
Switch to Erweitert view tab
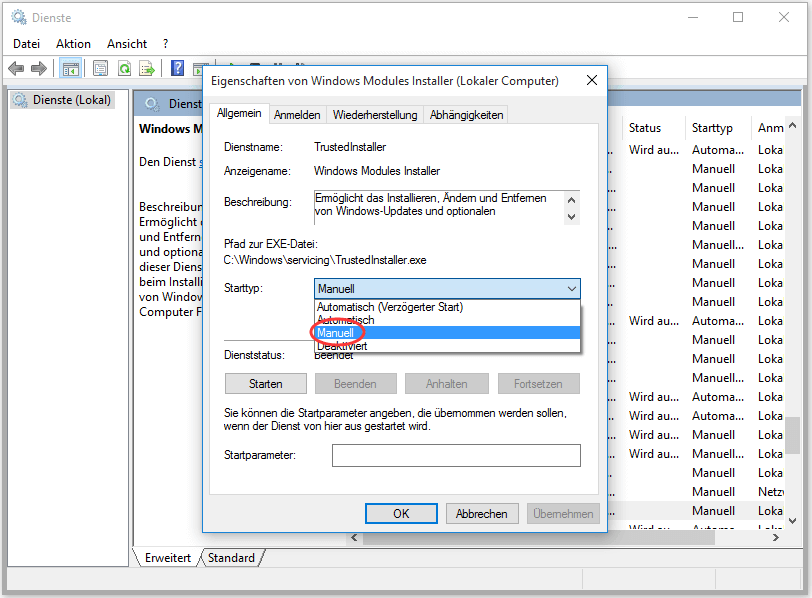(x=167, y=558)
